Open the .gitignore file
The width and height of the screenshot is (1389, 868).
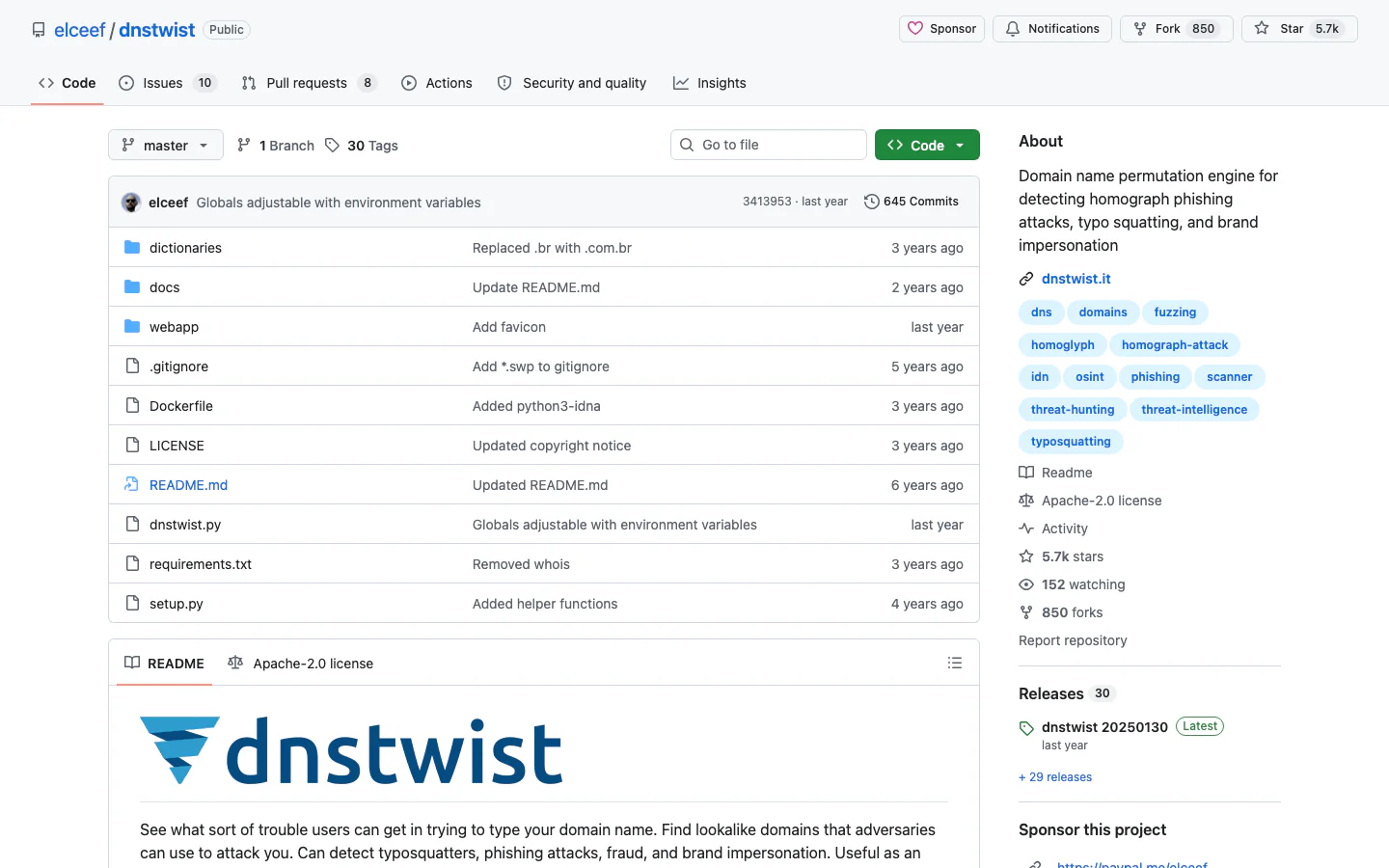click(178, 366)
